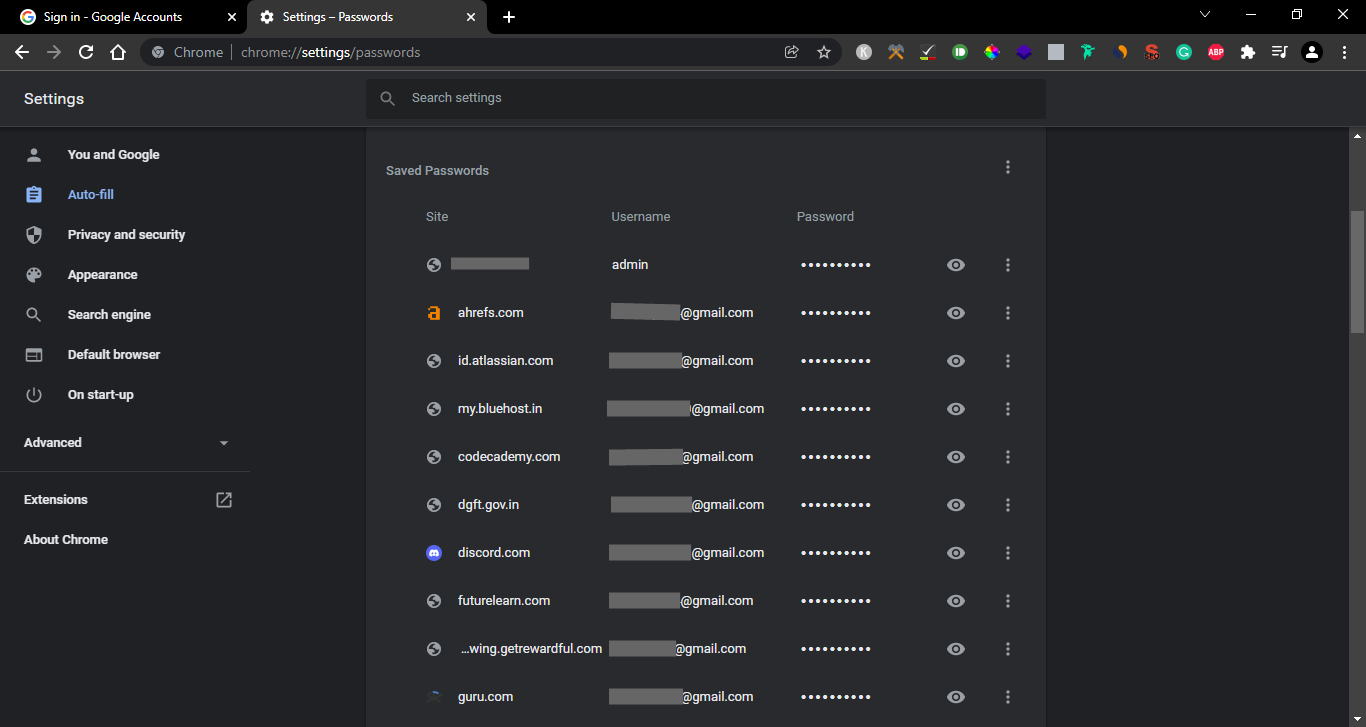Open On start-up settings
1366x727 pixels.
(100, 395)
